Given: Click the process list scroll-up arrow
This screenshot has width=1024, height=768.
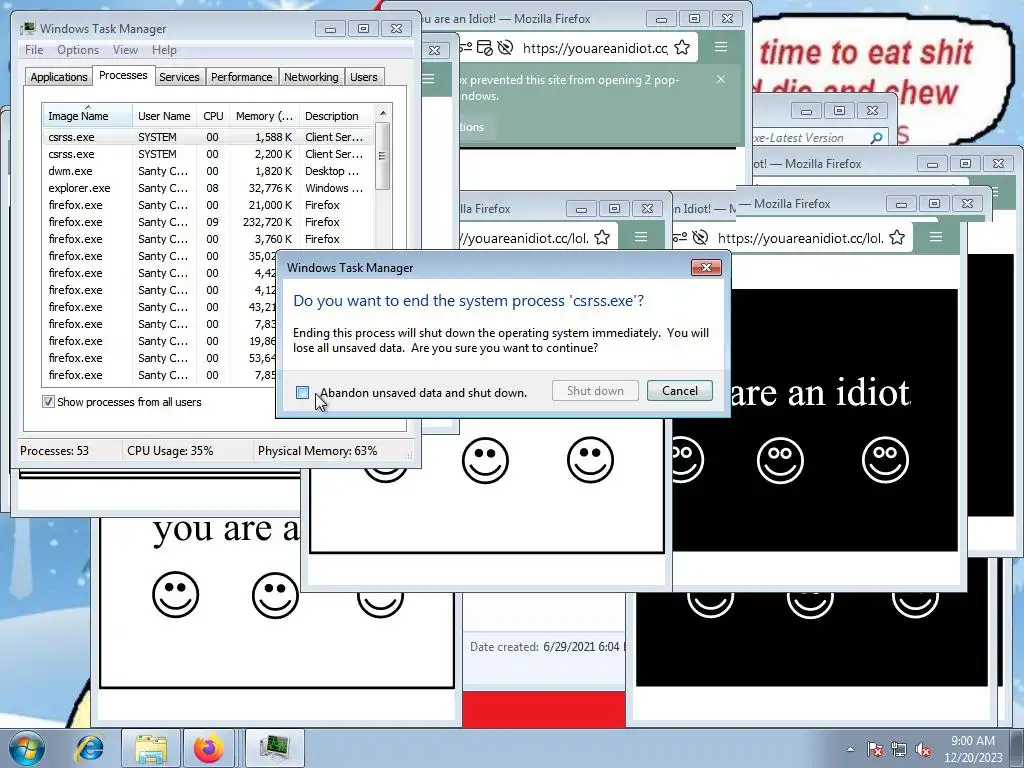Looking at the screenshot, I should [383, 113].
